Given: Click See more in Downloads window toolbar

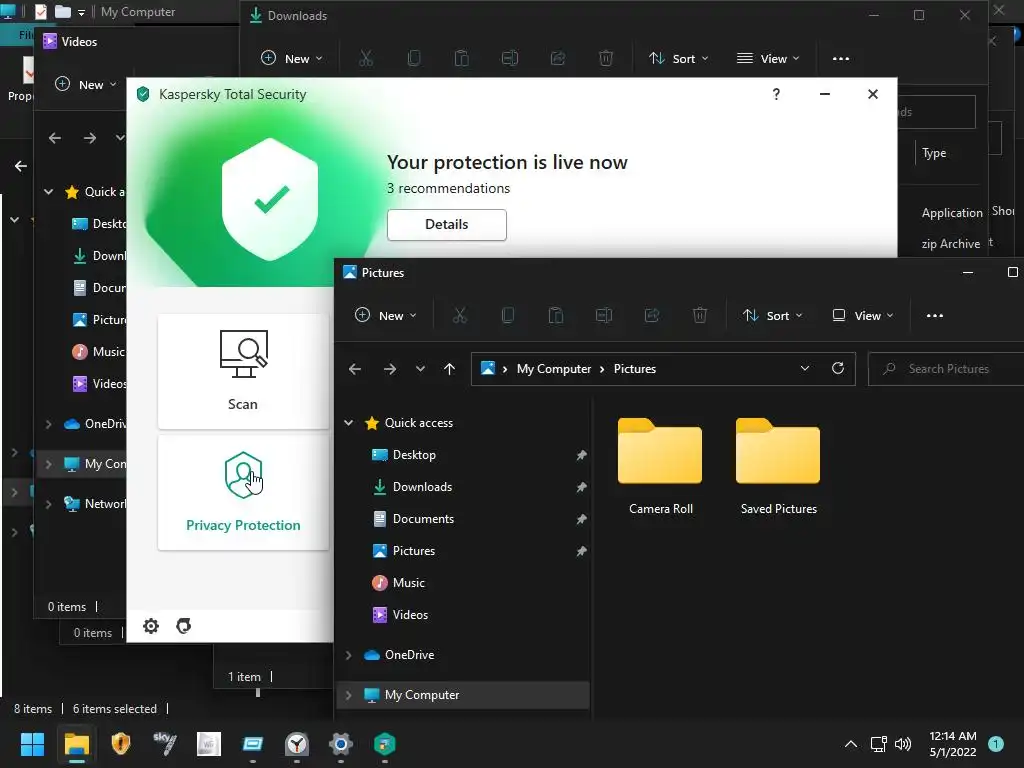Looking at the screenshot, I should pyautogui.click(x=840, y=59).
